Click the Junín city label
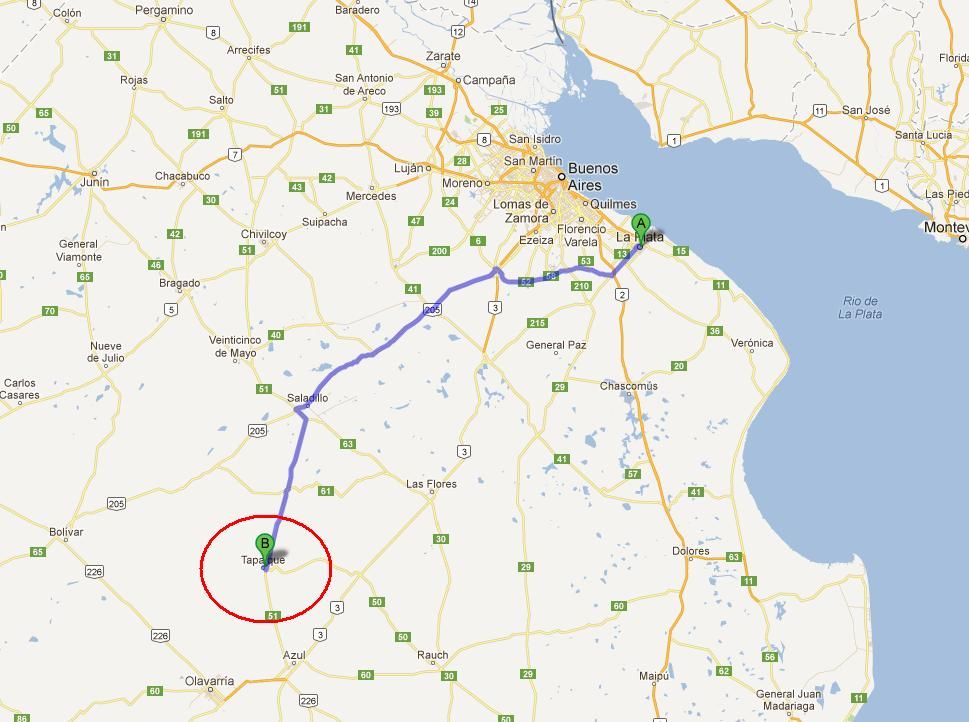This screenshot has height=722, width=969. click(x=95, y=182)
